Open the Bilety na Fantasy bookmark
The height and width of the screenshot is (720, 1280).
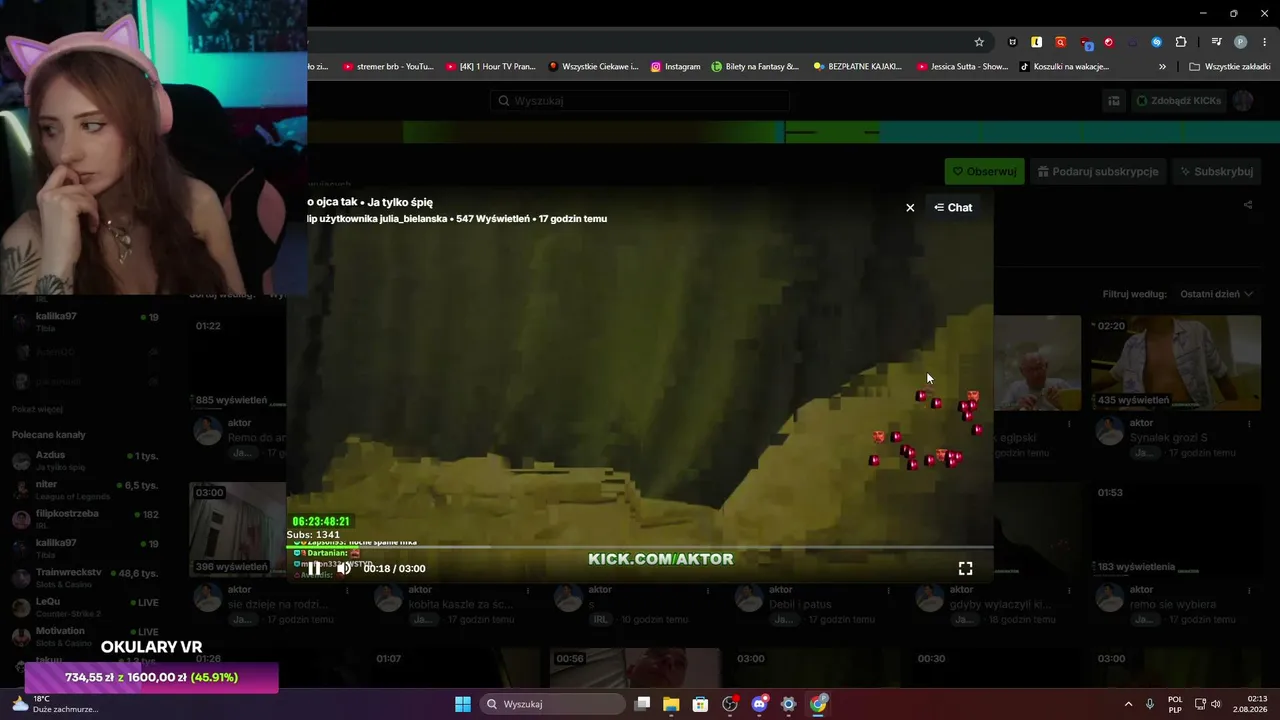756,67
